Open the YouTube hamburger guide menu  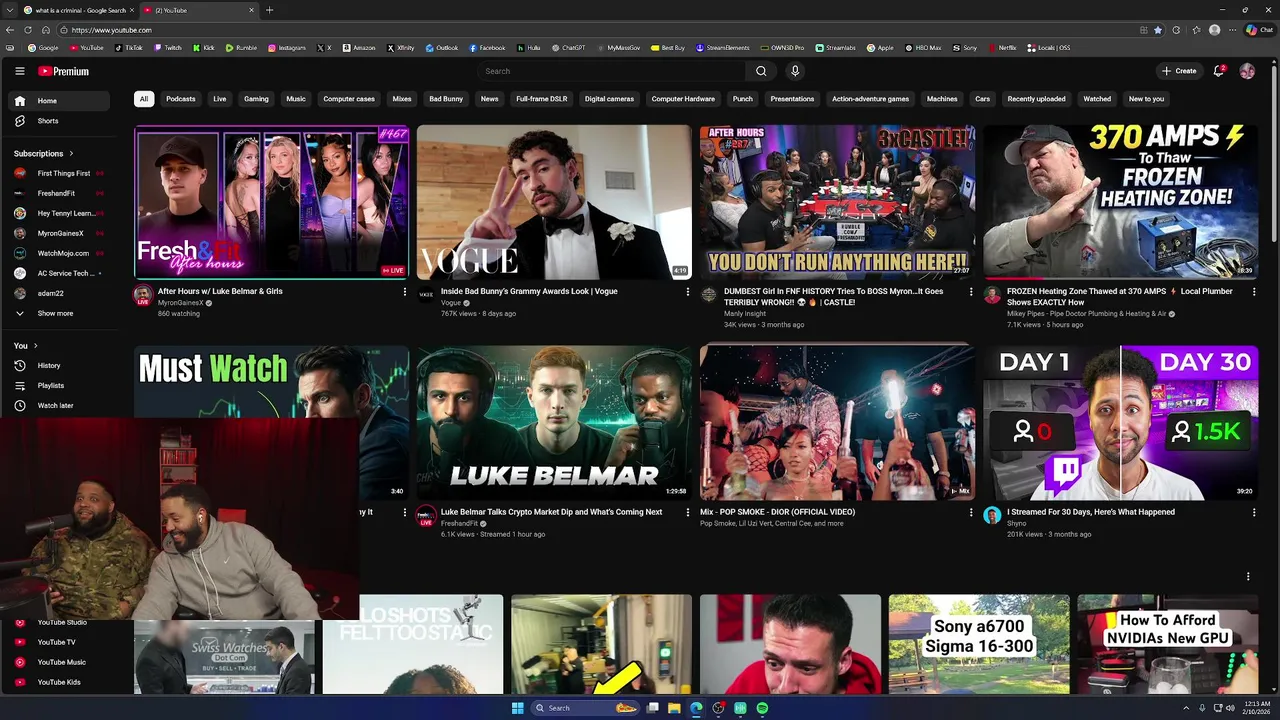[19, 71]
